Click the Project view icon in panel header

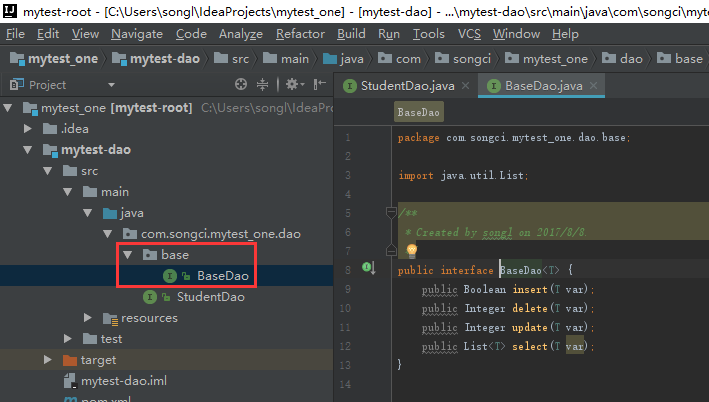click(17, 84)
